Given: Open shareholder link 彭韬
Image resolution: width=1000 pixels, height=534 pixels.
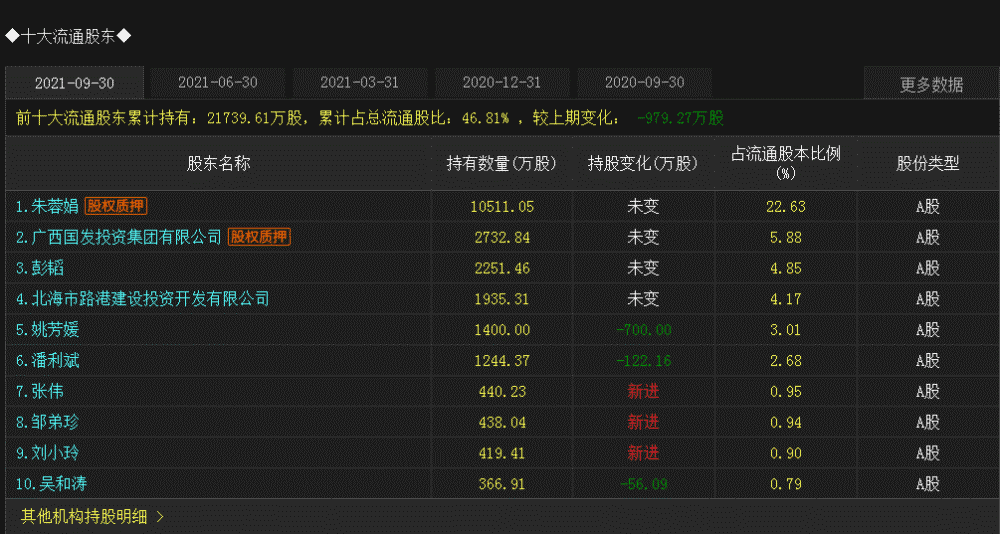Looking at the screenshot, I should click(48, 268).
